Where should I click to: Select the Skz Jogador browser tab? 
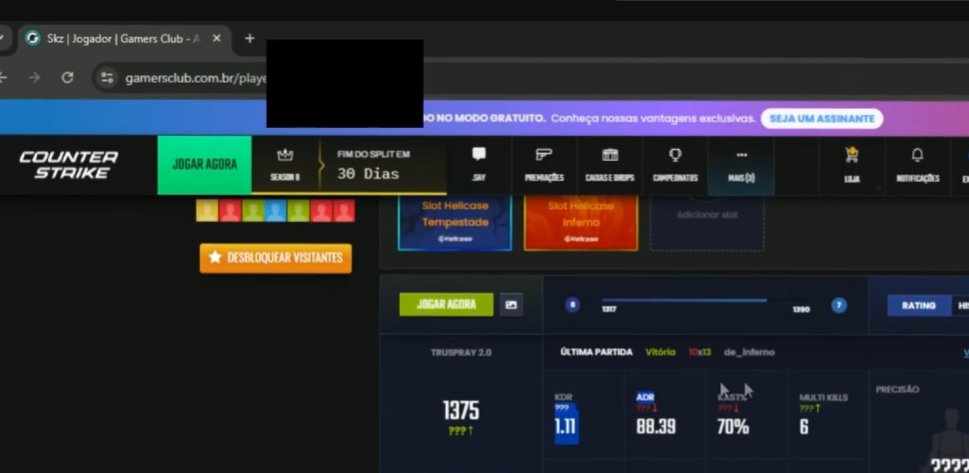pyautogui.click(x=124, y=38)
